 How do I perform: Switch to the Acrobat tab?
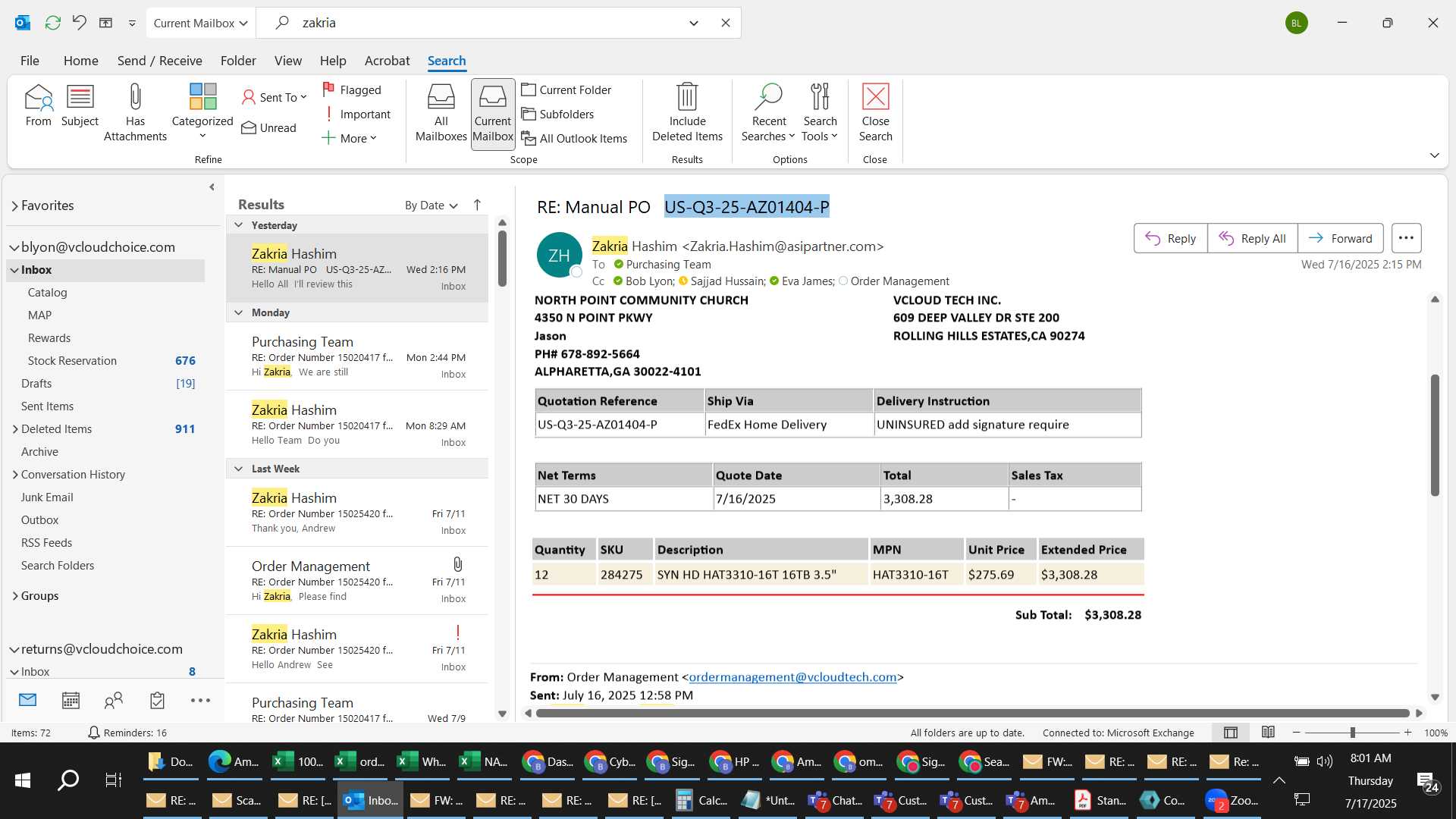click(387, 61)
